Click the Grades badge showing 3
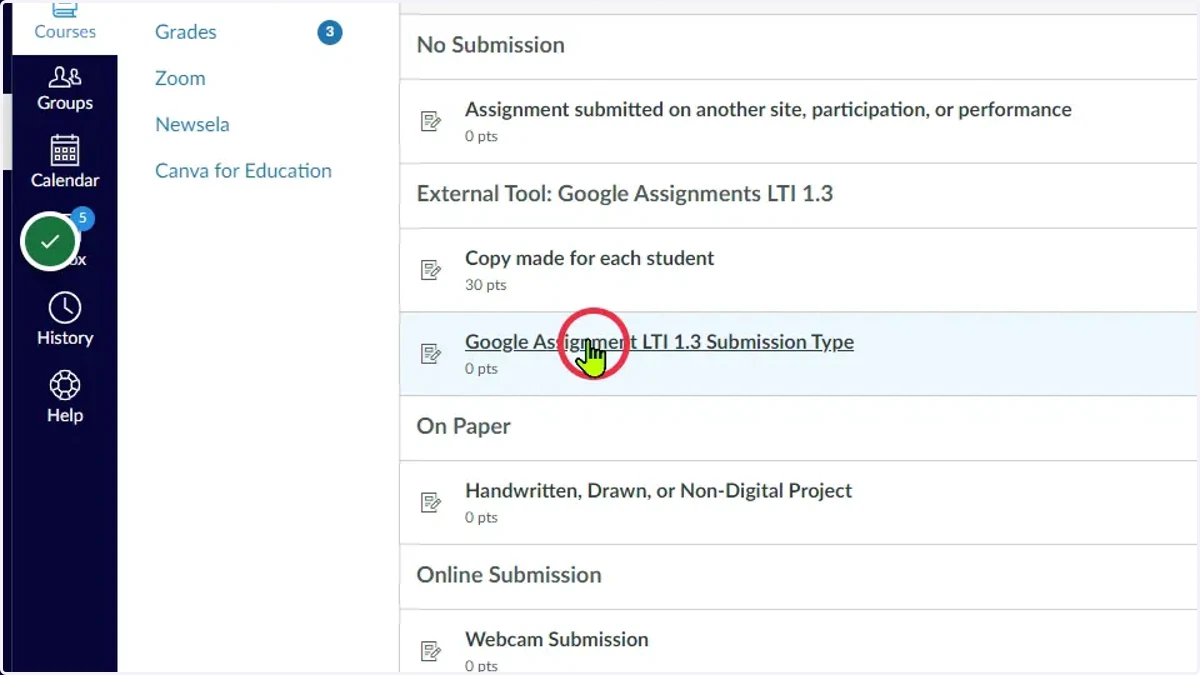 (330, 33)
